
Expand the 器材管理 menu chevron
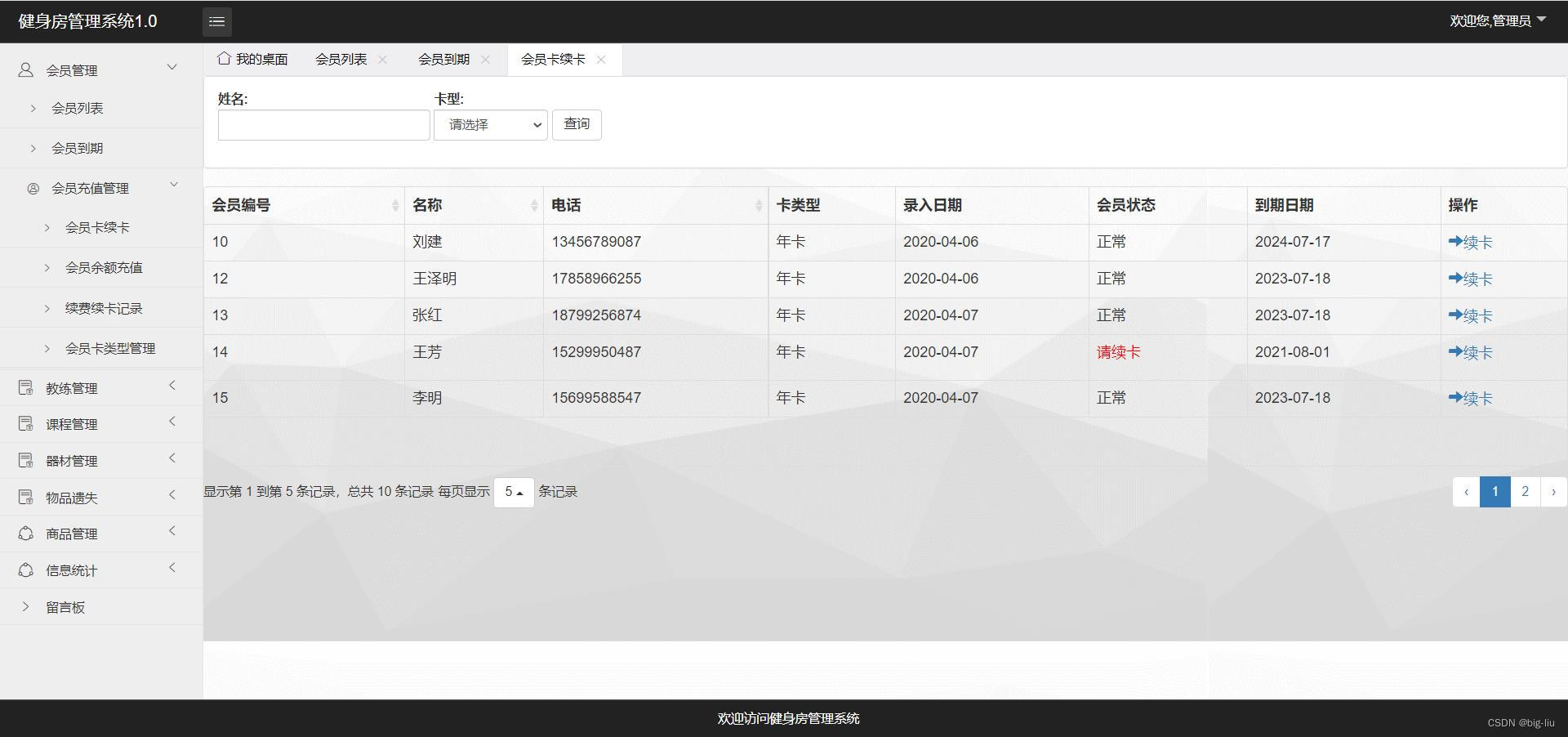(x=172, y=458)
